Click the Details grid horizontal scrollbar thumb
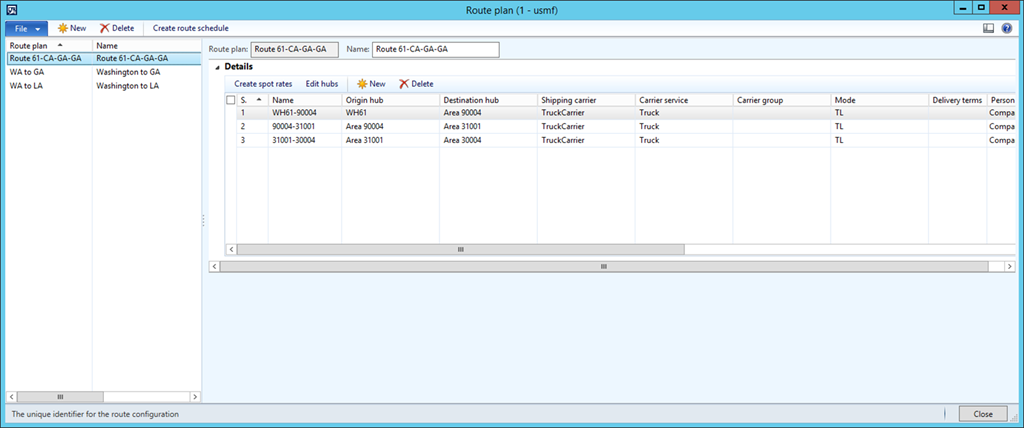Screen dimensions: 1024x428 461,249
